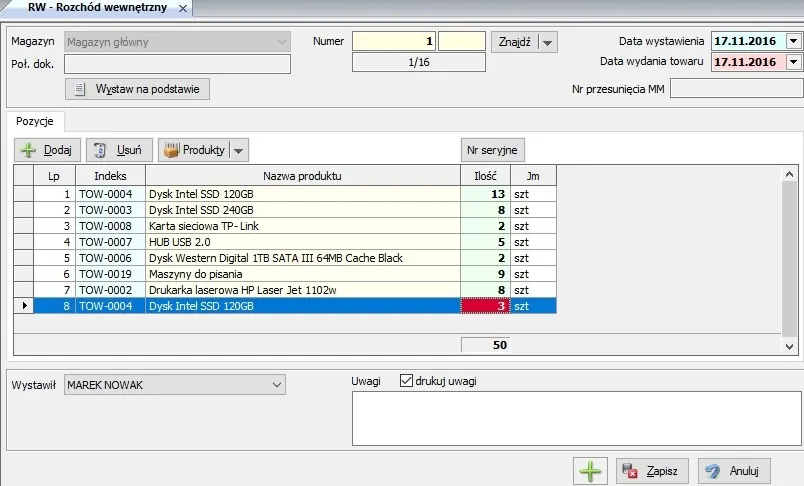The image size is (804, 486).
Task: Select row Karta sieciowa TP- Link
Action: click(285, 226)
